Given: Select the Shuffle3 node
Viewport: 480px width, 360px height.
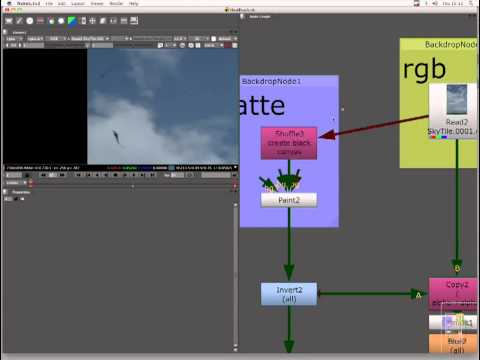Looking at the screenshot, I should 289,143.
